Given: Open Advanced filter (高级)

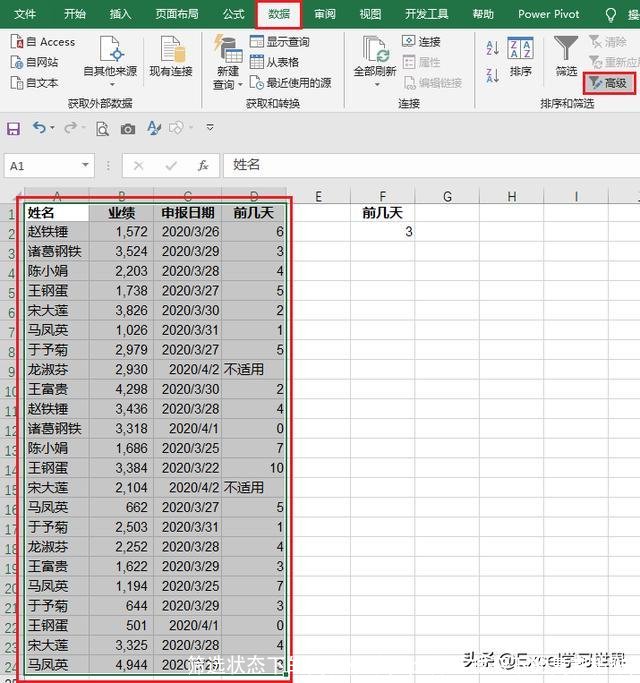Looking at the screenshot, I should coord(609,83).
